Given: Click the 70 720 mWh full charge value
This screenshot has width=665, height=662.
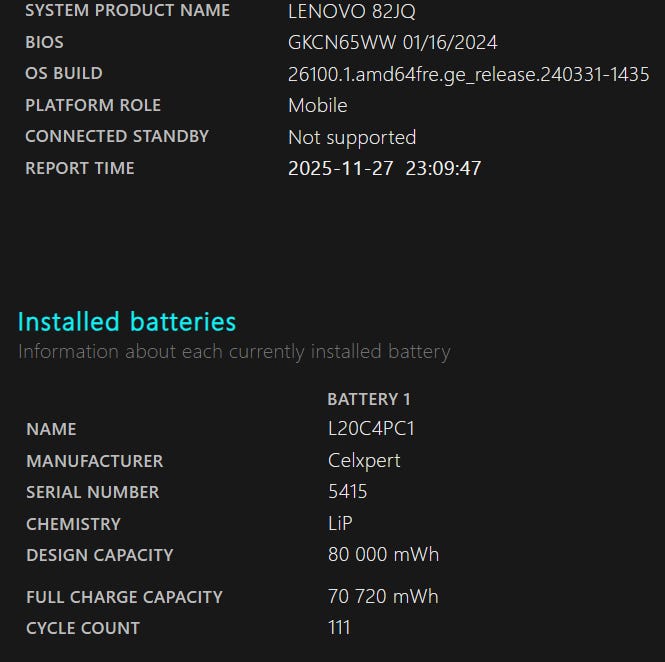Looking at the screenshot, I should pyautogui.click(x=383, y=597).
